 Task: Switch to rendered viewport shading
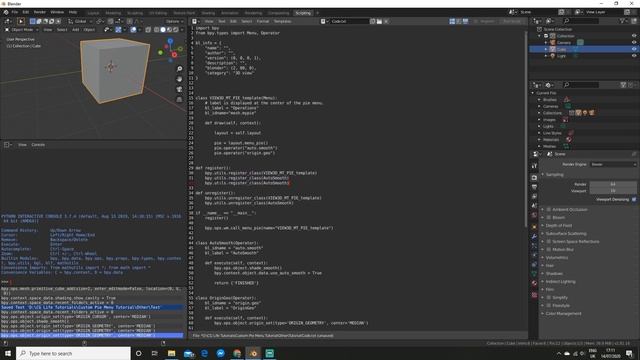176,29
